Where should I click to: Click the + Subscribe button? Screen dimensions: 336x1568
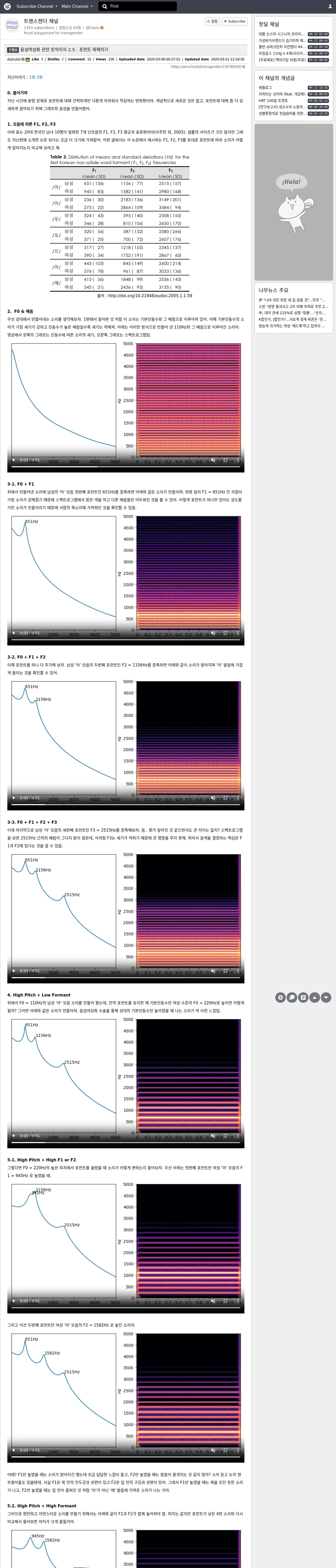coord(235,21)
